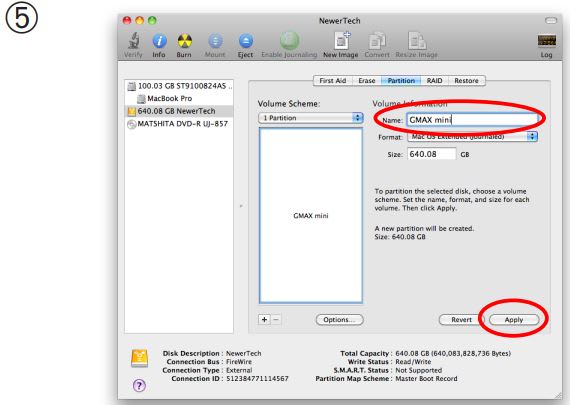Open the Options... button
The image size is (570, 405).
coord(340,320)
